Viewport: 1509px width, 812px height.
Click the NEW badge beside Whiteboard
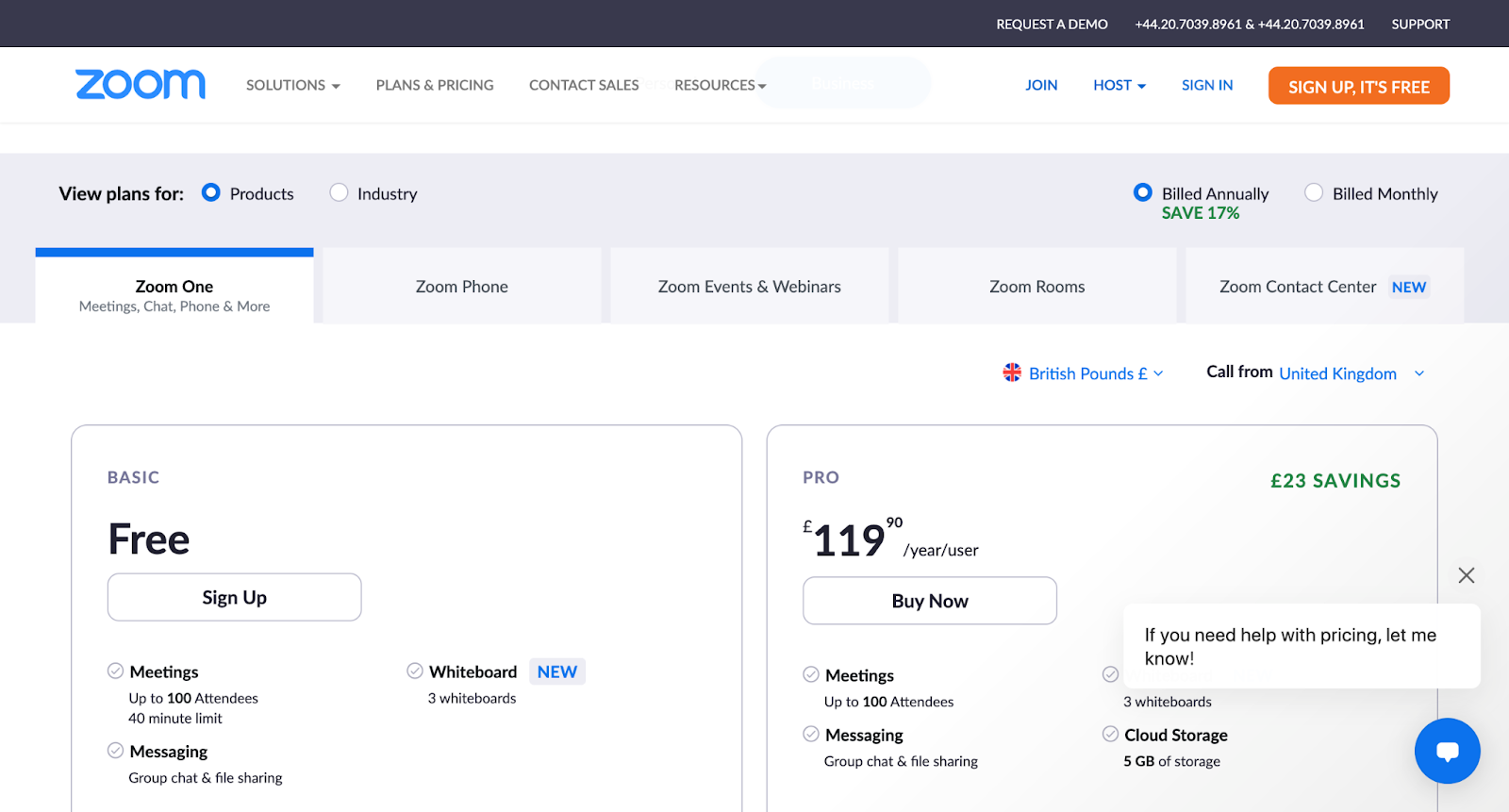(557, 671)
